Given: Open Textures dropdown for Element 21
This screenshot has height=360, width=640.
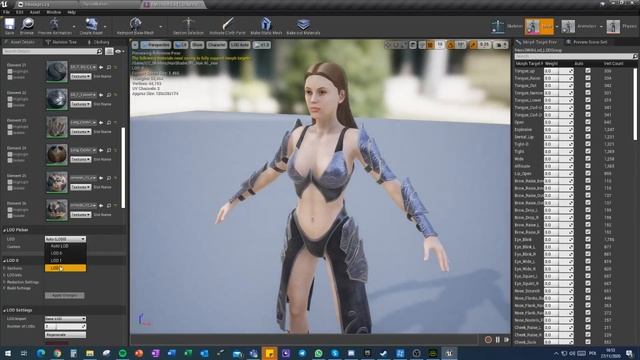Looking at the screenshot, I should tap(80, 76).
